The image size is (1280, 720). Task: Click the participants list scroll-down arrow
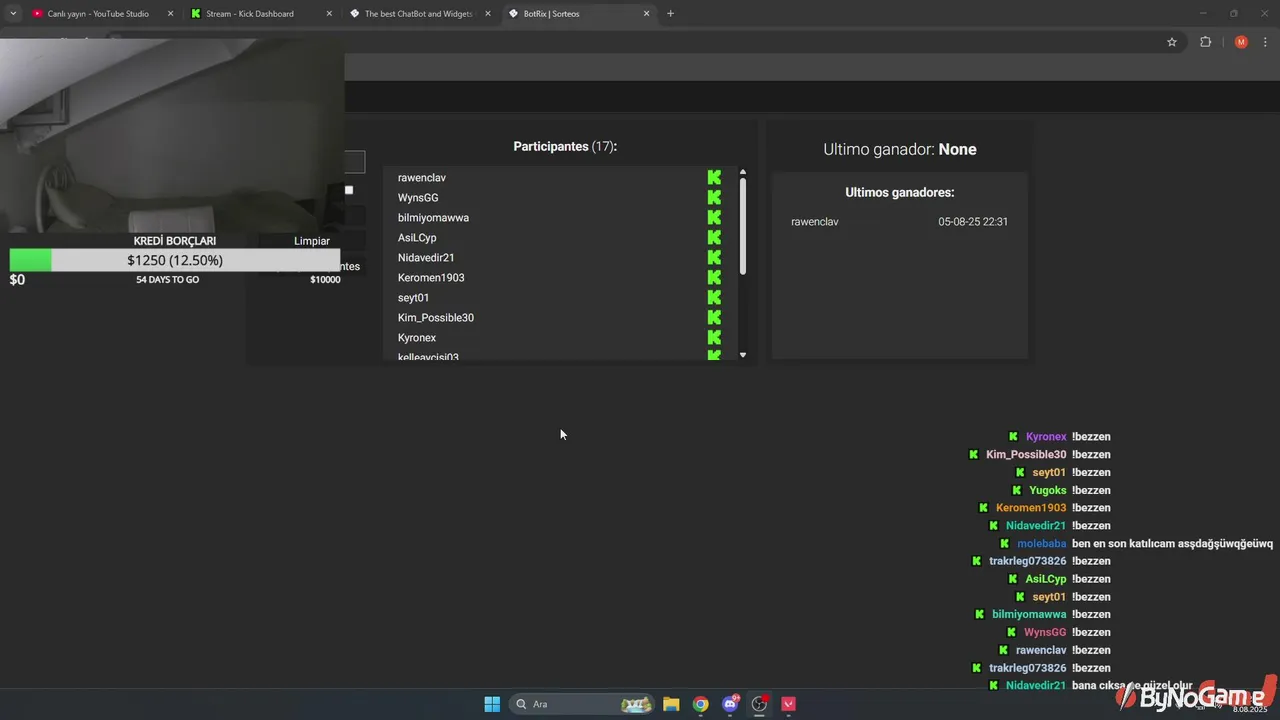(x=742, y=355)
